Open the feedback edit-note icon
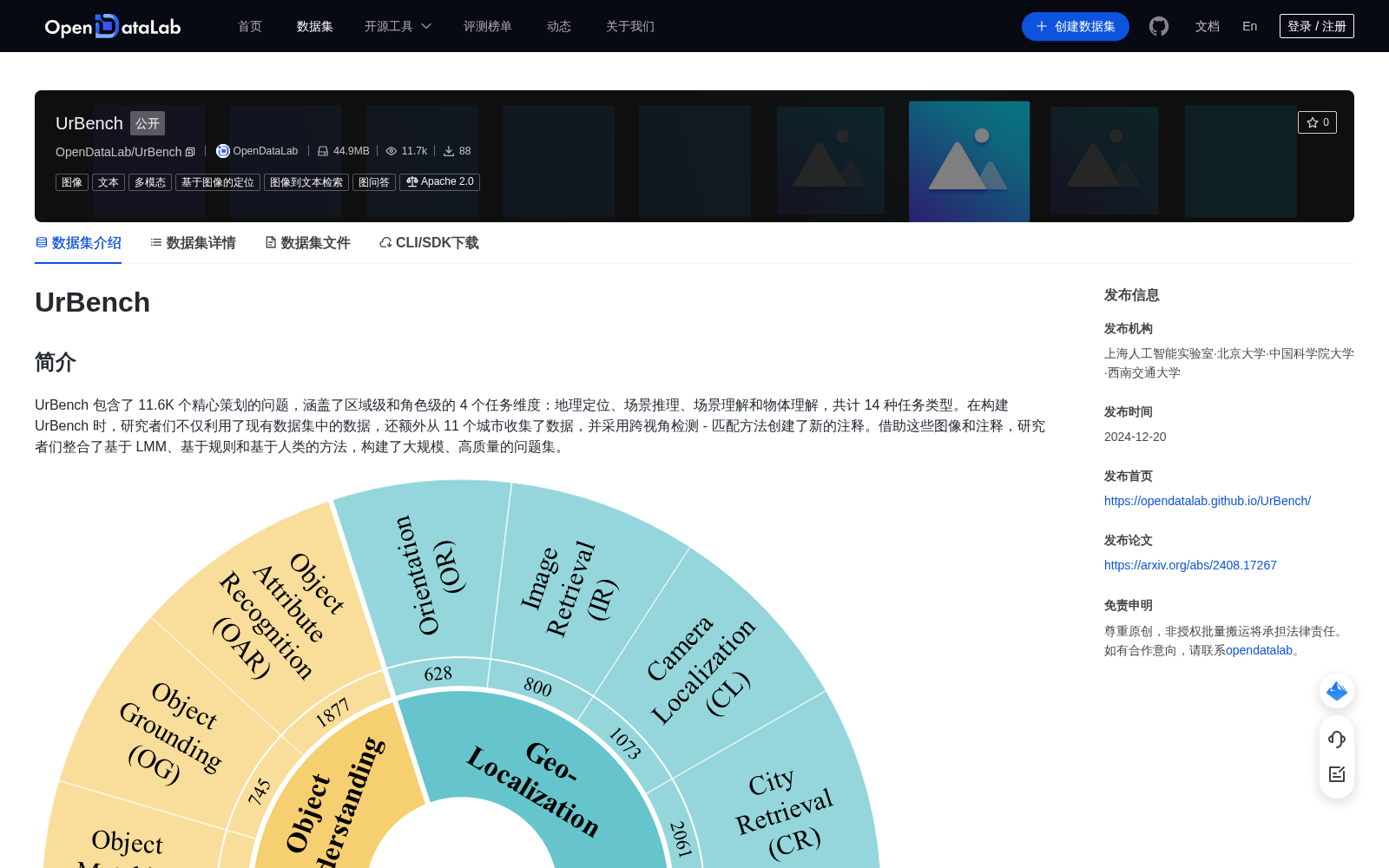 [1337, 774]
